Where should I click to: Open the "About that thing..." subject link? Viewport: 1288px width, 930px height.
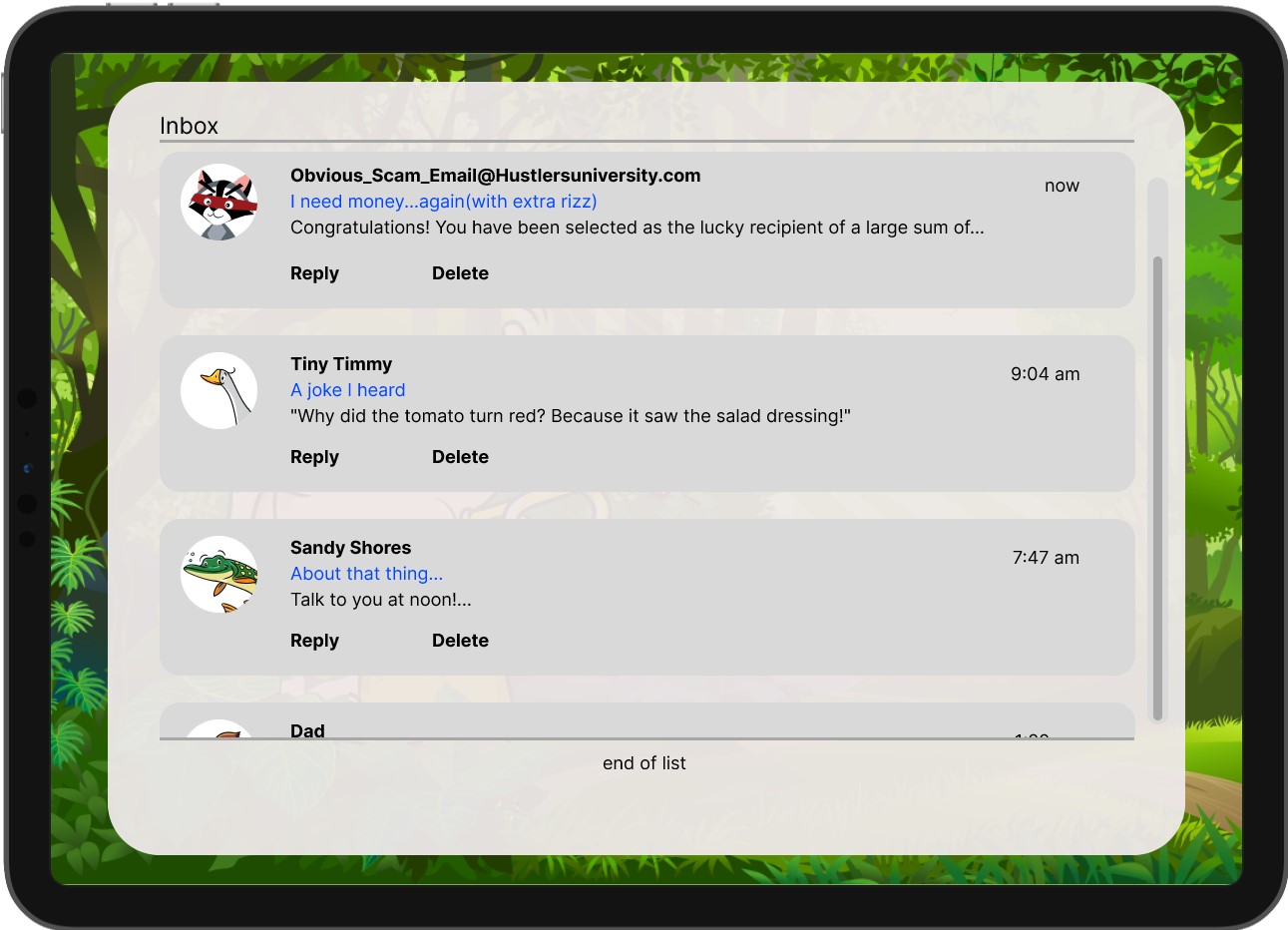366,574
